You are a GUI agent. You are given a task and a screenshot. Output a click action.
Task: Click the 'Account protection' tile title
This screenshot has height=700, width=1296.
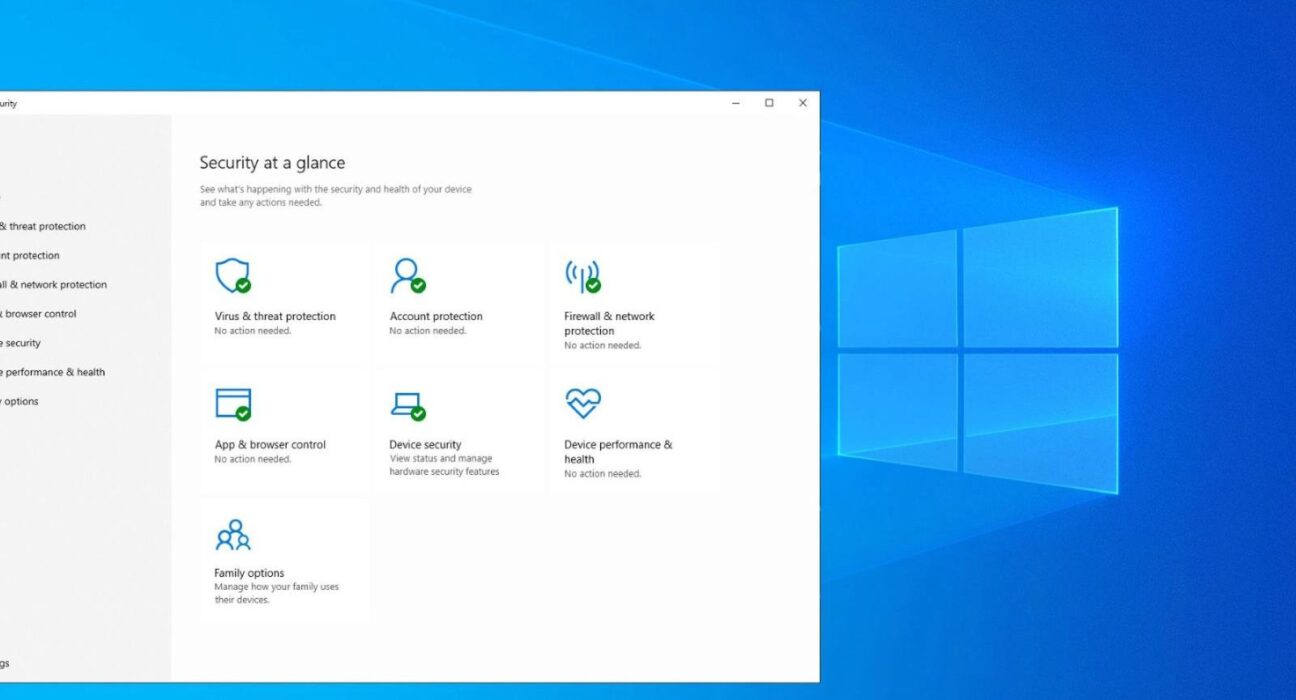[x=436, y=316]
